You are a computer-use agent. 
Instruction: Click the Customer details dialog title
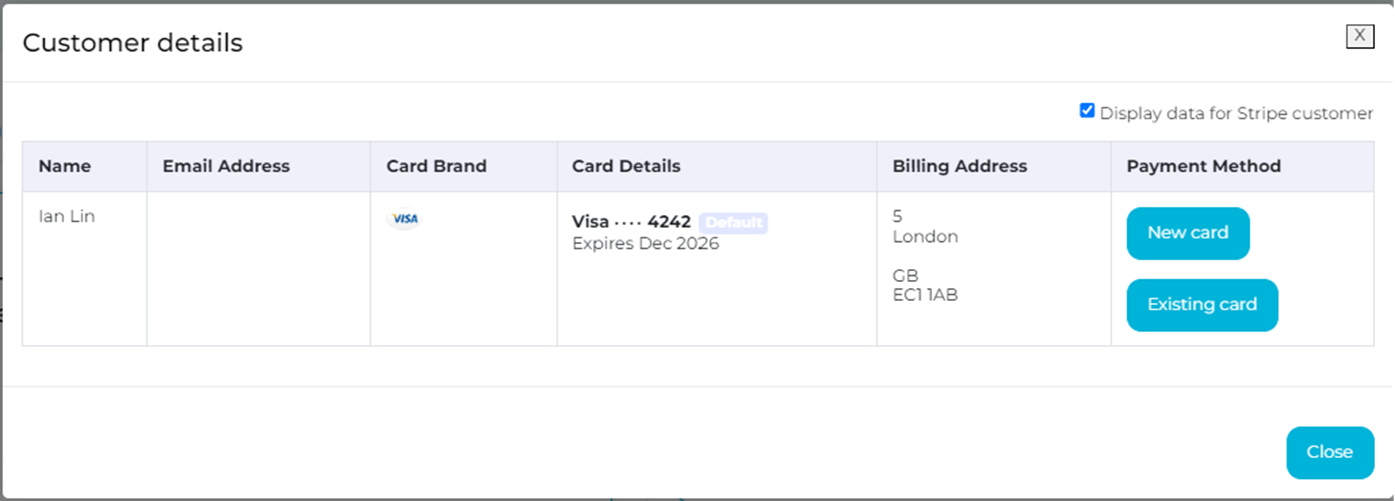(132, 43)
